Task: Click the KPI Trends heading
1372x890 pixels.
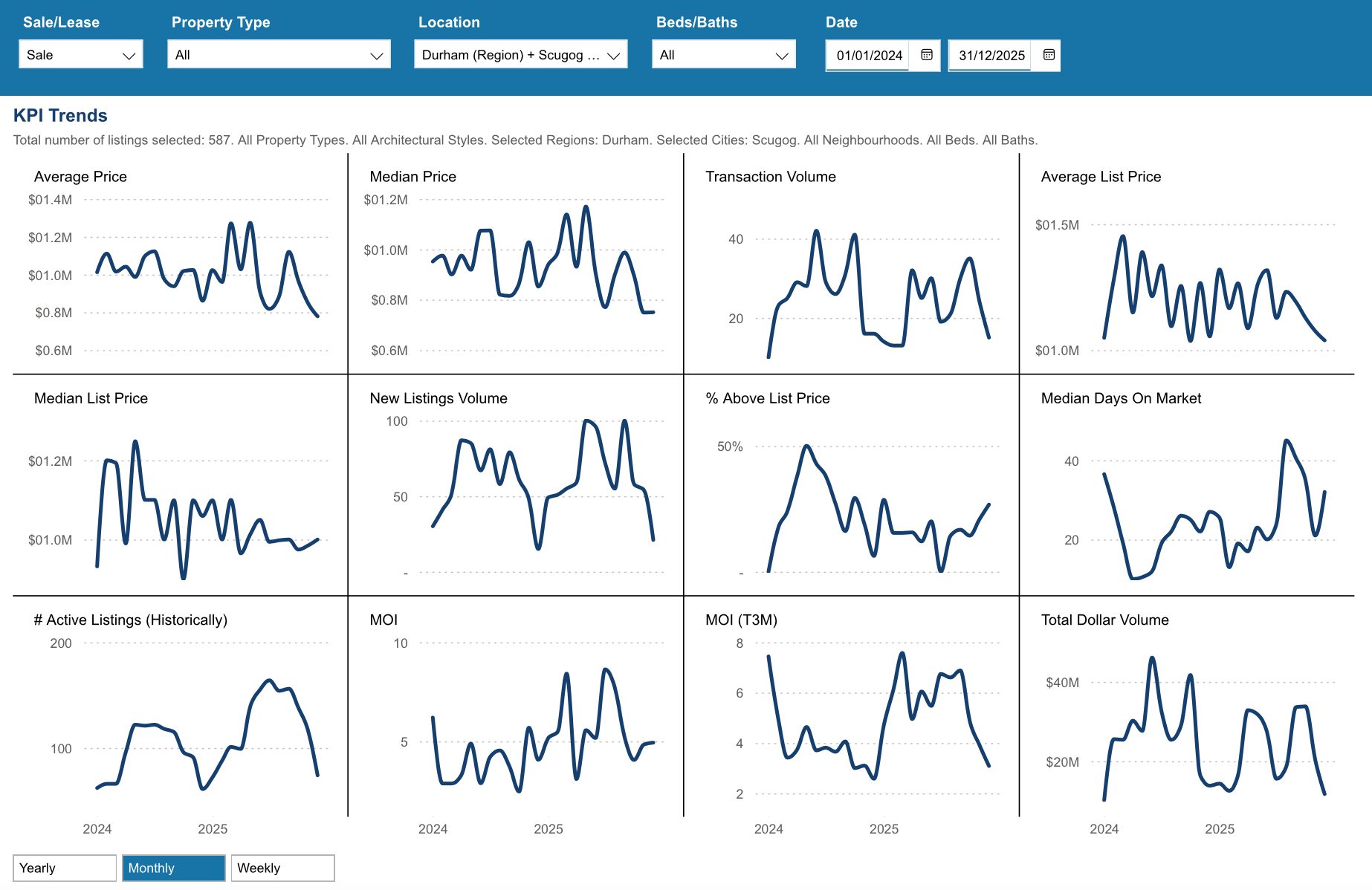Action: coord(60,115)
